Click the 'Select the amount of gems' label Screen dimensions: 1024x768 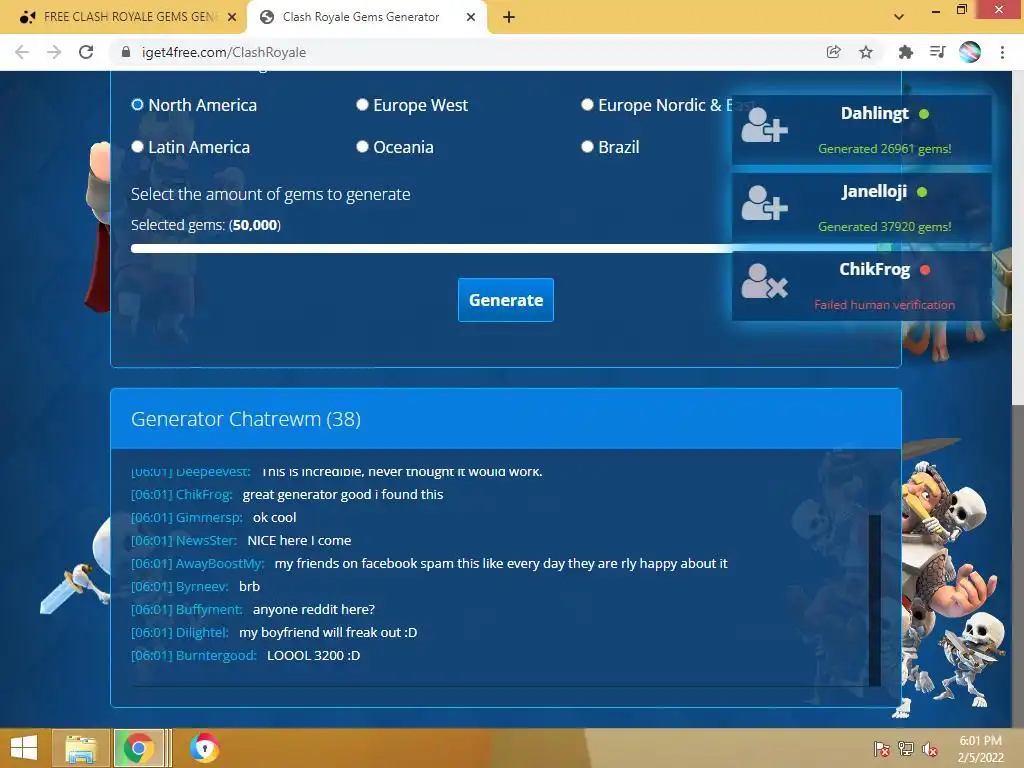(x=270, y=195)
